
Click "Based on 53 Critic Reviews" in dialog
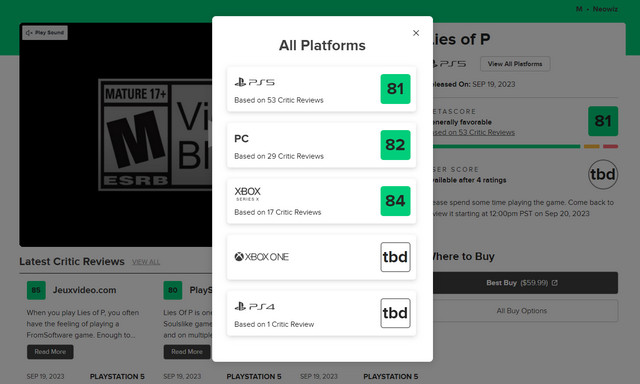click(x=279, y=100)
